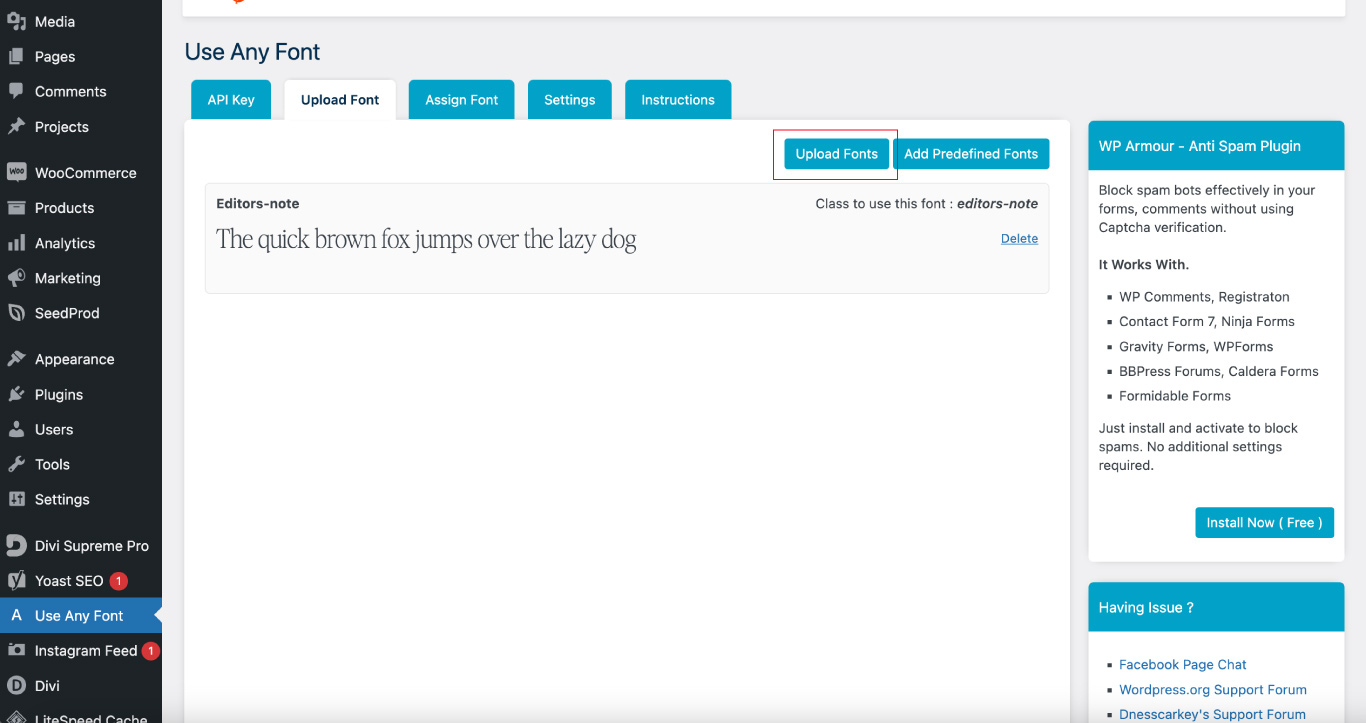
Task: Click the LiteSpeed Cache icon
Action: pos(16,717)
